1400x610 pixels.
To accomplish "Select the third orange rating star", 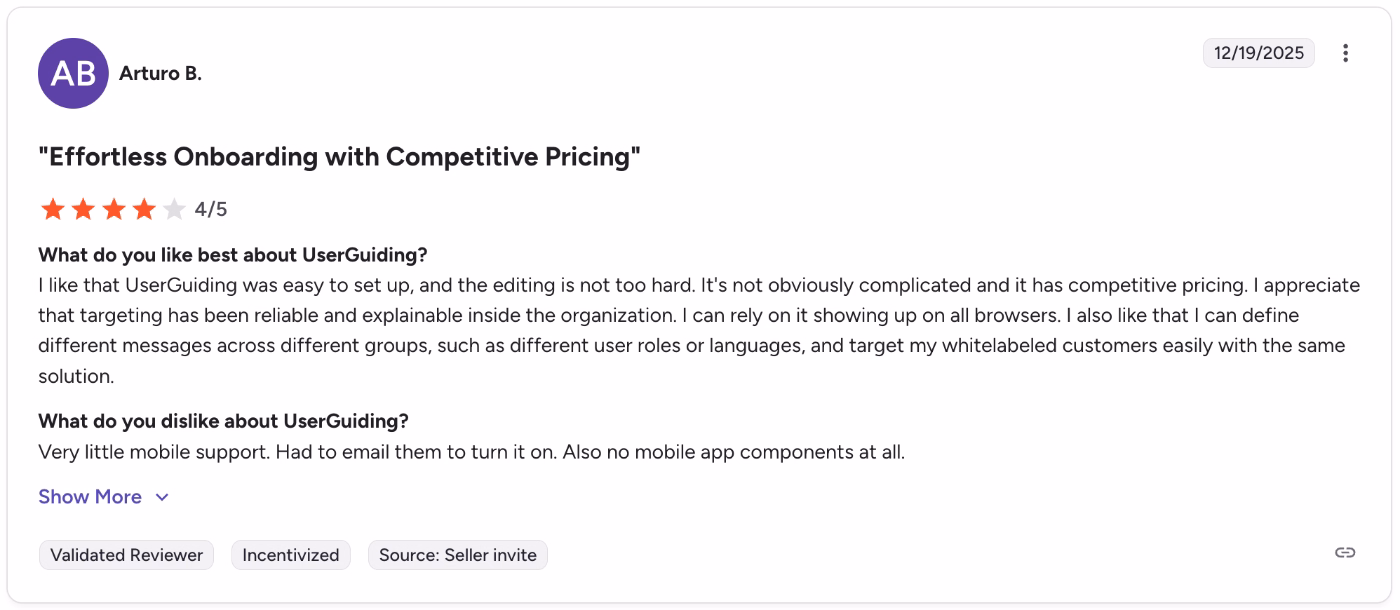I will (113, 209).
